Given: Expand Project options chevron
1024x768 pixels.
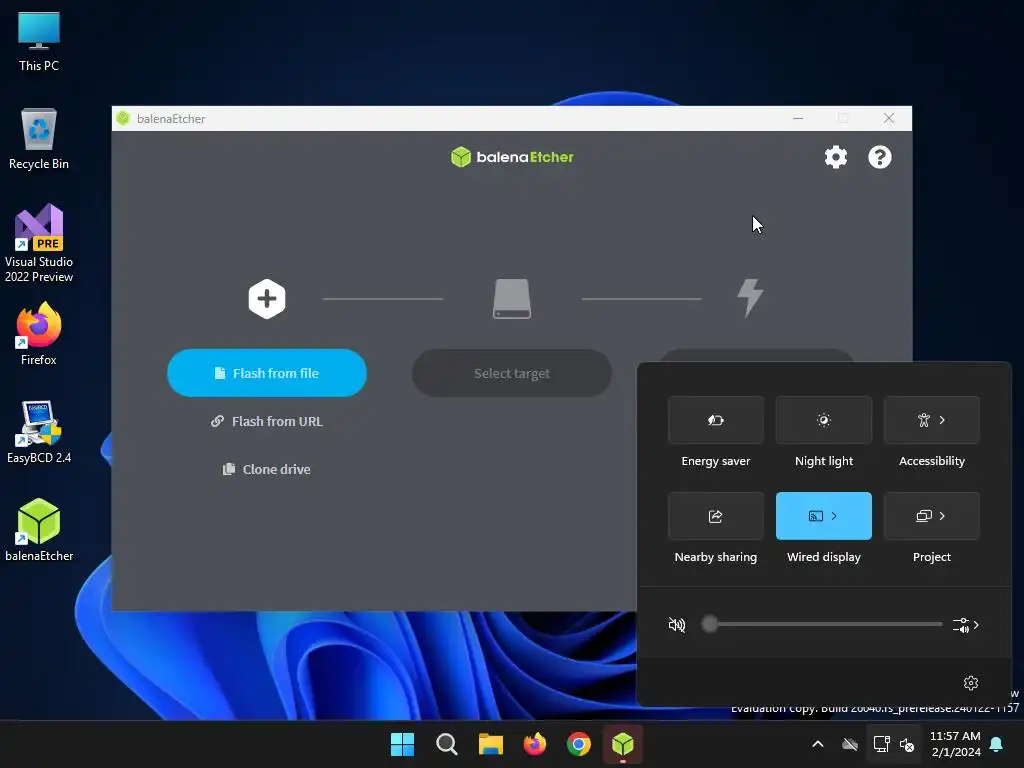Looking at the screenshot, I should [942, 516].
